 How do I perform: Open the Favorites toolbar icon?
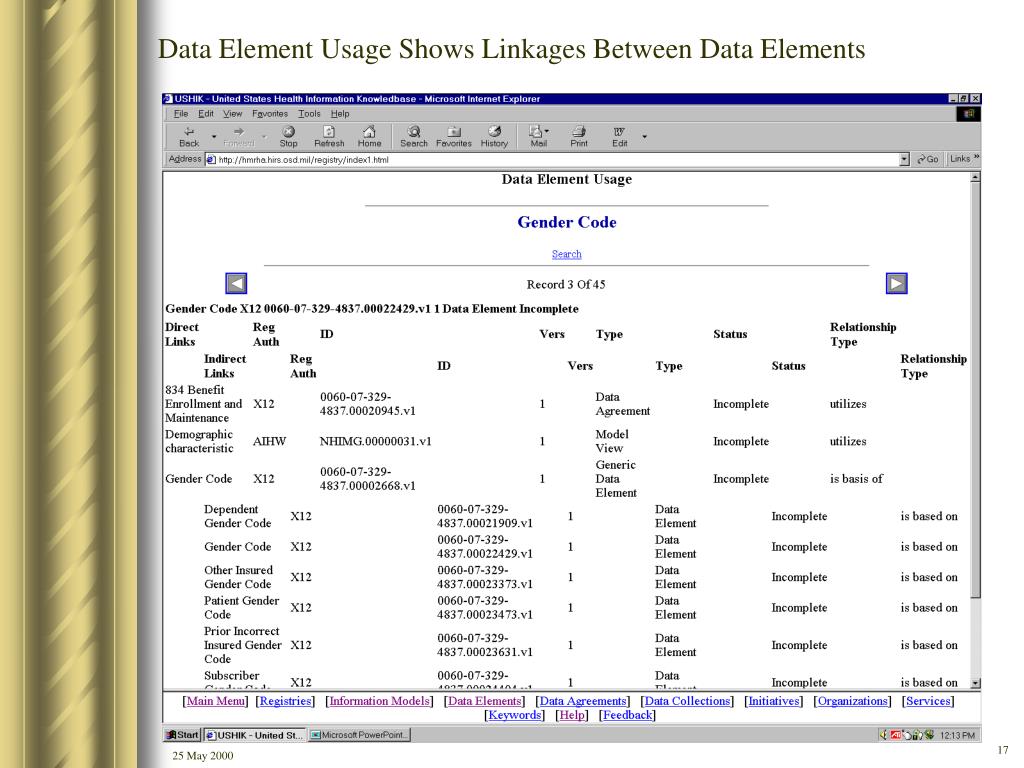point(453,136)
